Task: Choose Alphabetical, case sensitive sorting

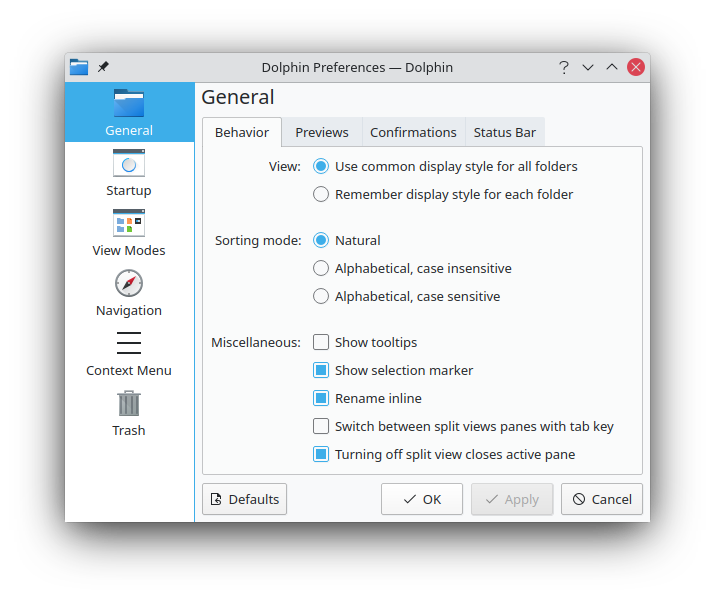Action: (321, 296)
